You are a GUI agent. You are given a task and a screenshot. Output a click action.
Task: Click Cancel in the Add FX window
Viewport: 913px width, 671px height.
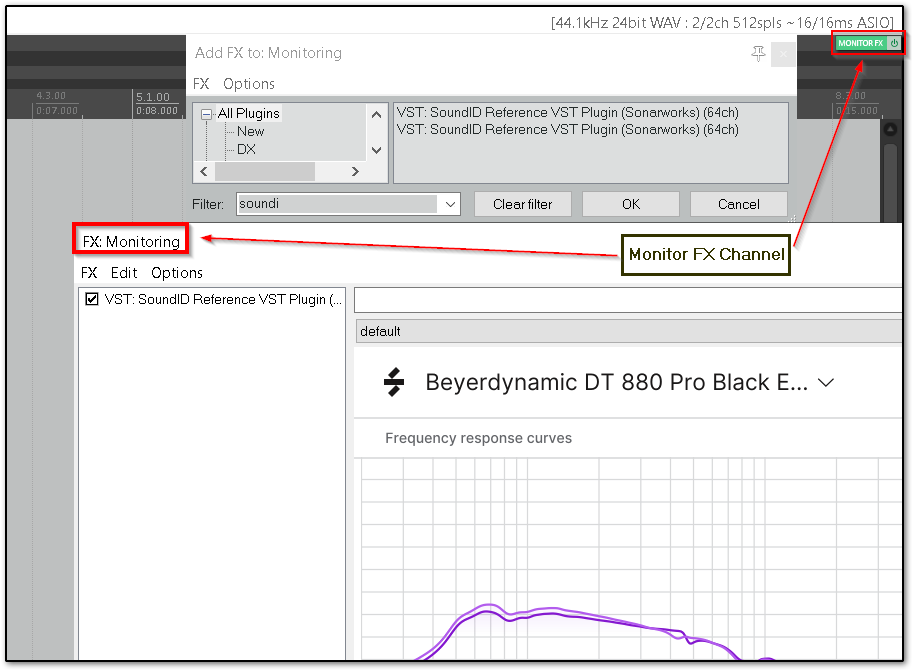739,204
